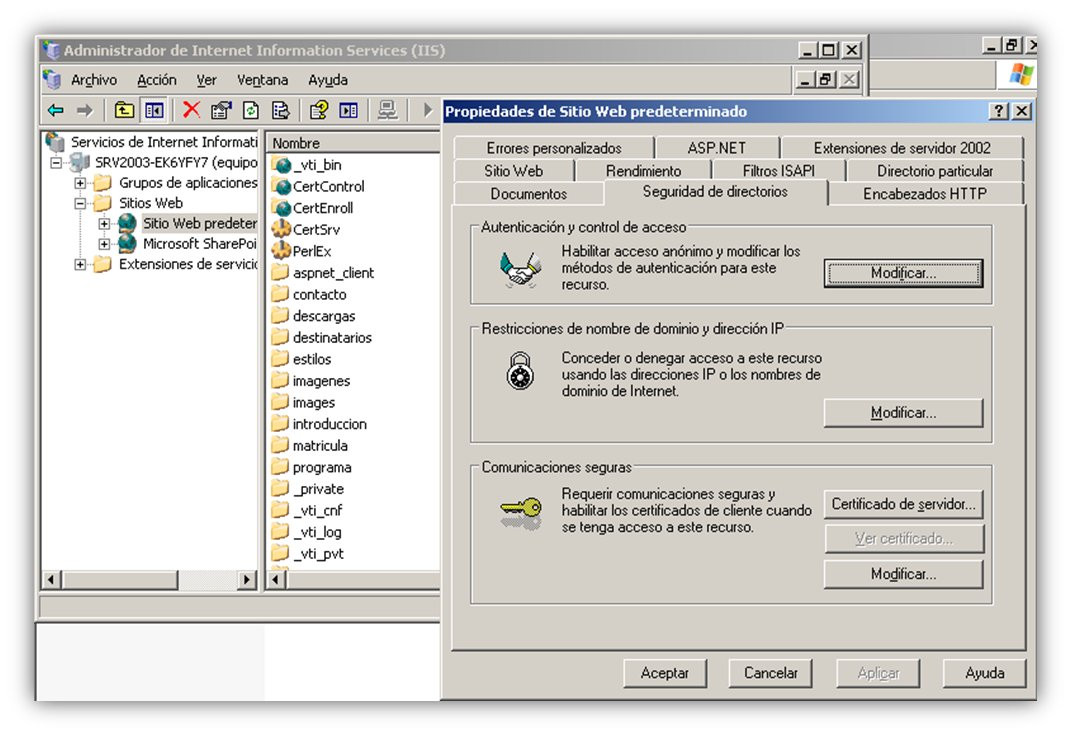Expand the Microsoft SharePoint site node

[x=104, y=244]
